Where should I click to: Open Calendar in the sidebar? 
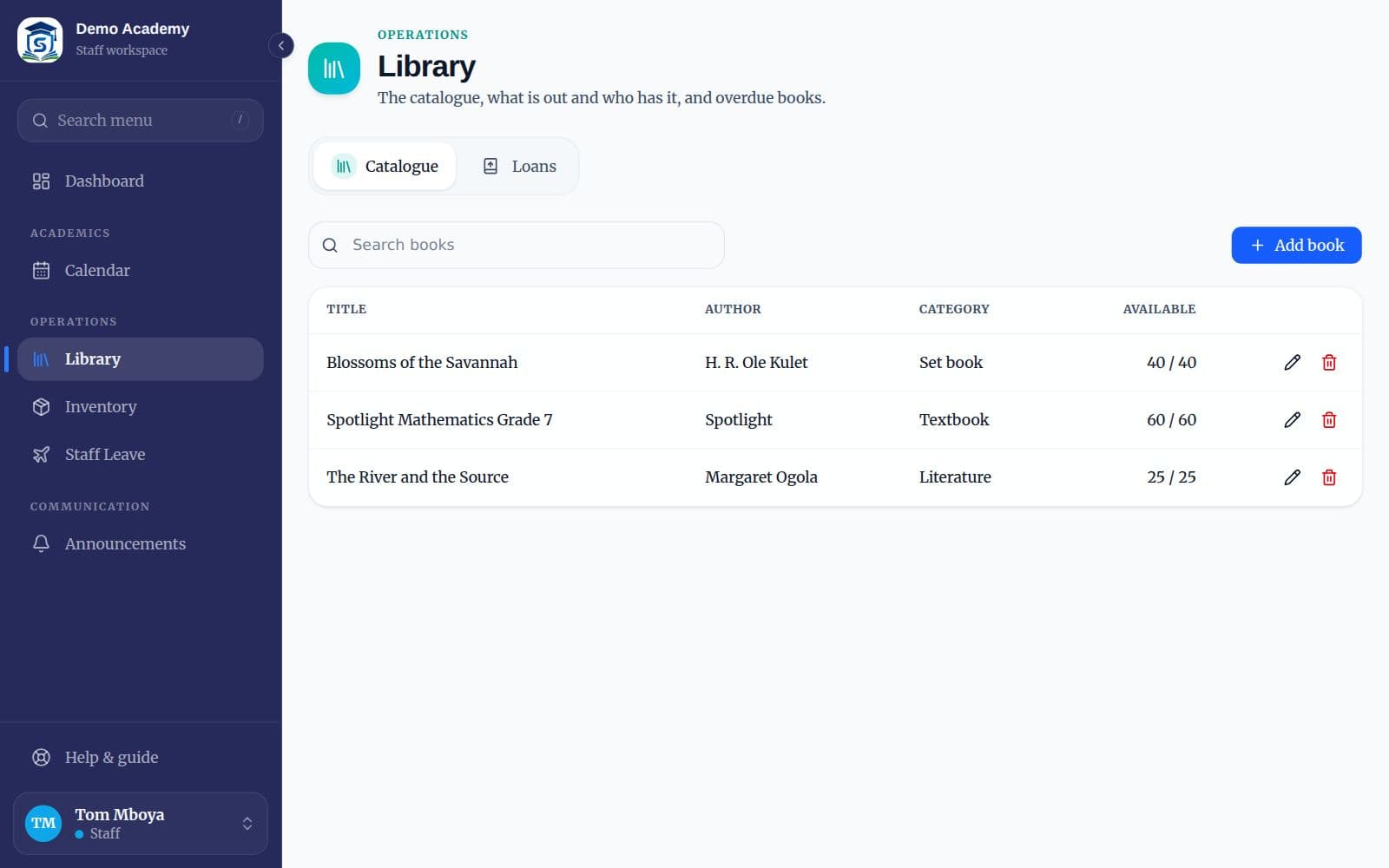click(x=141, y=271)
